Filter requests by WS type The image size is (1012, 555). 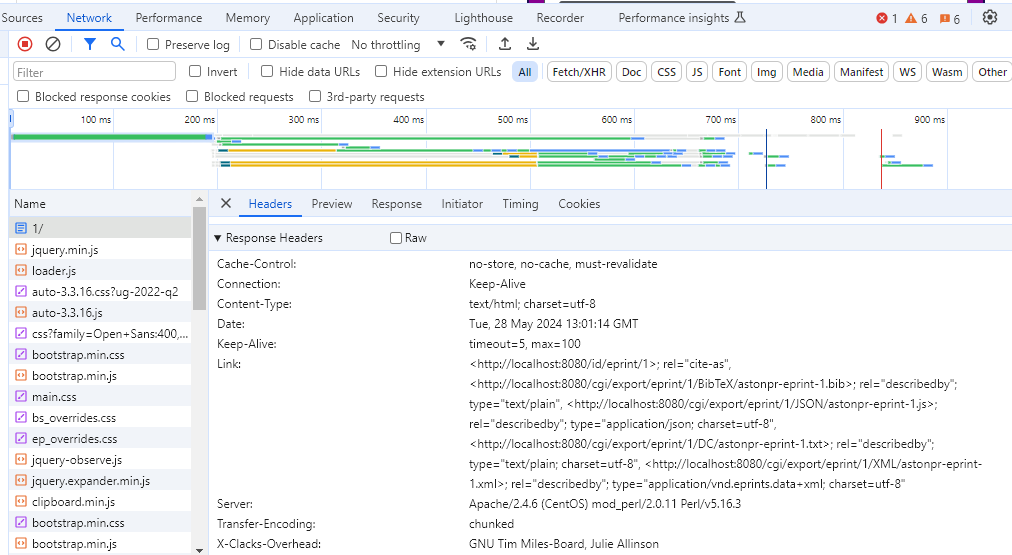click(x=907, y=72)
